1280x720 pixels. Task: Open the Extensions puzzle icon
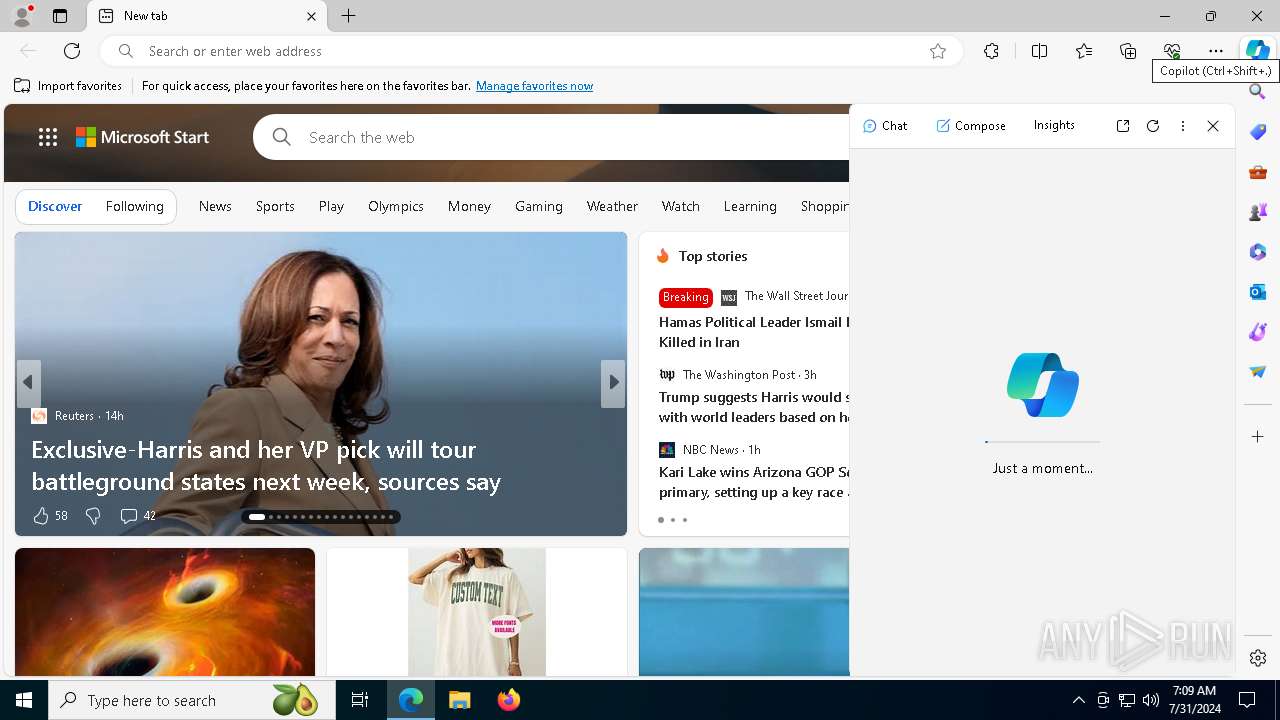coord(991,51)
